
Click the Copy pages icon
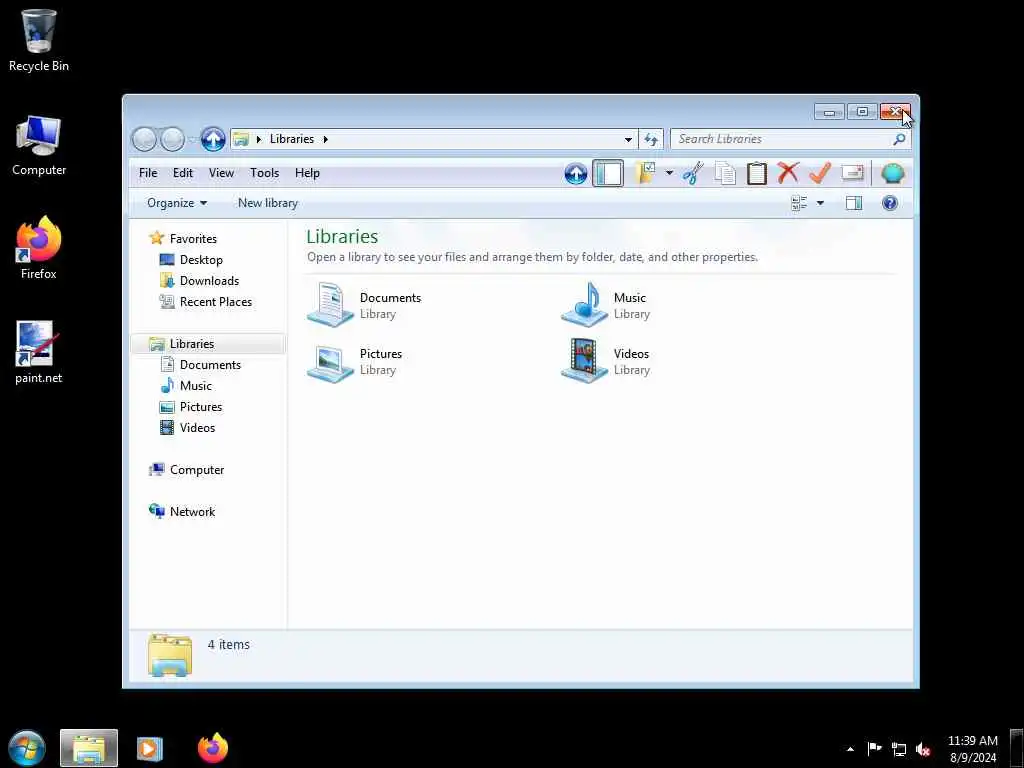coord(725,174)
